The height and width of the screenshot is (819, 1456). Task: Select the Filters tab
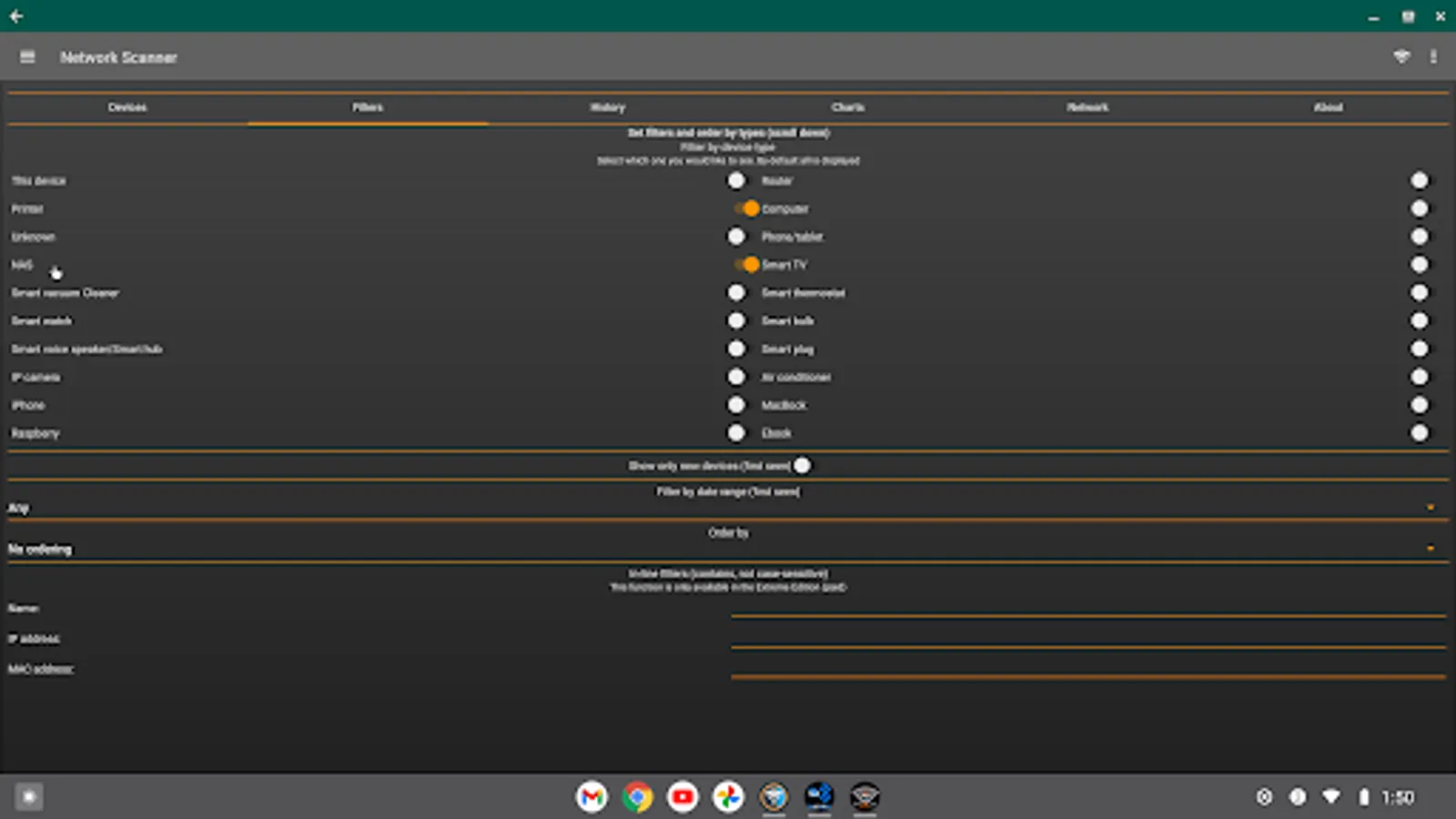point(368,107)
